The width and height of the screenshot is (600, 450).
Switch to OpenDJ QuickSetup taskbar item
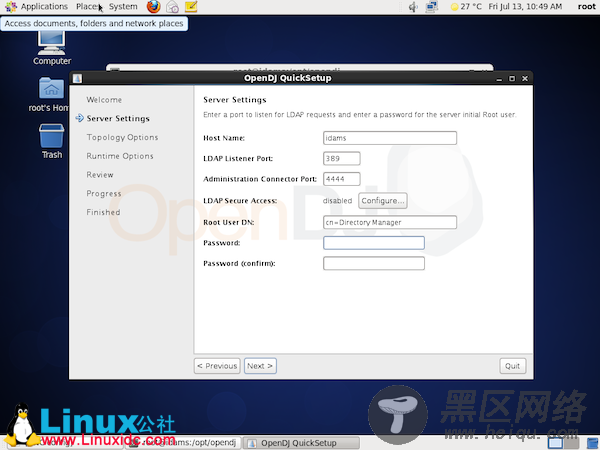point(301,443)
